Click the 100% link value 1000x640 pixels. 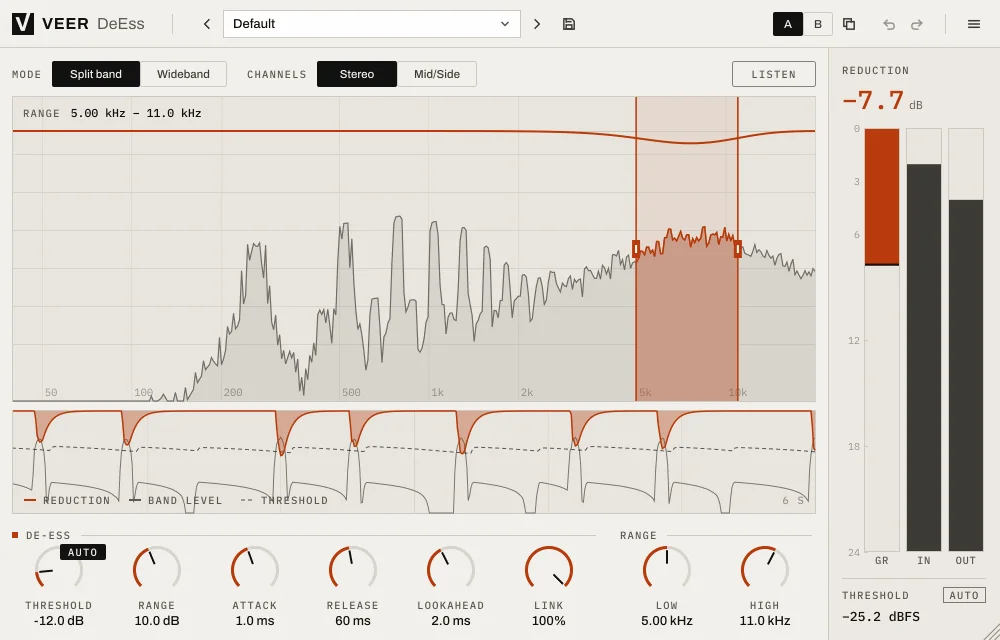[548, 621]
